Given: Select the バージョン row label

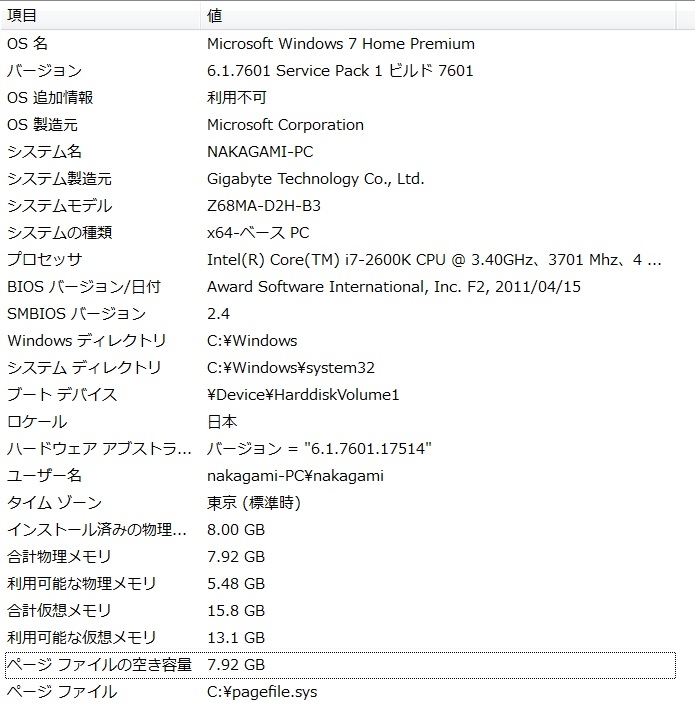Looking at the screenshot, I should [44, 71].
